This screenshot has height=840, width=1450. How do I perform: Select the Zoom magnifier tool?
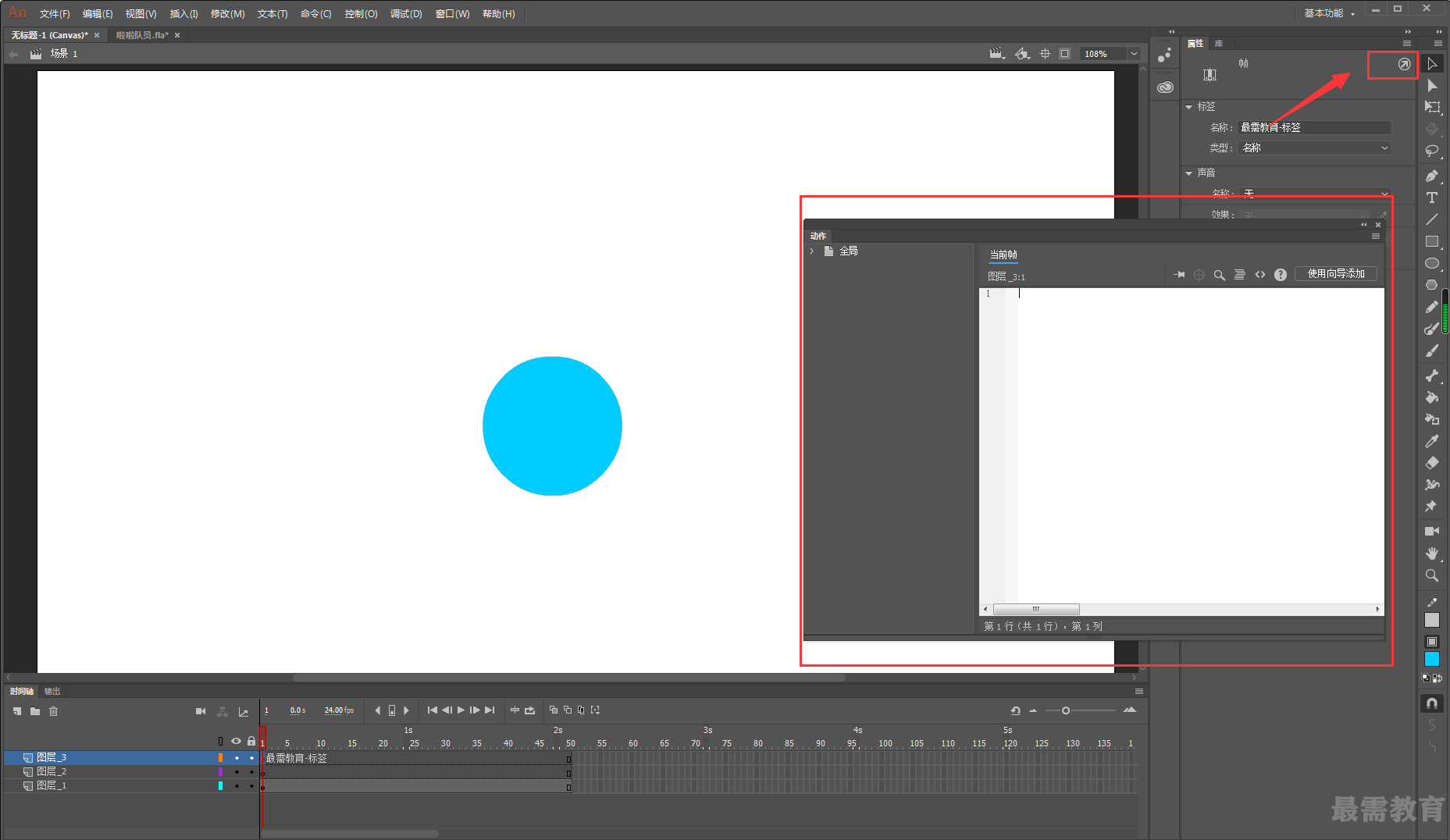pos(1432,575)
